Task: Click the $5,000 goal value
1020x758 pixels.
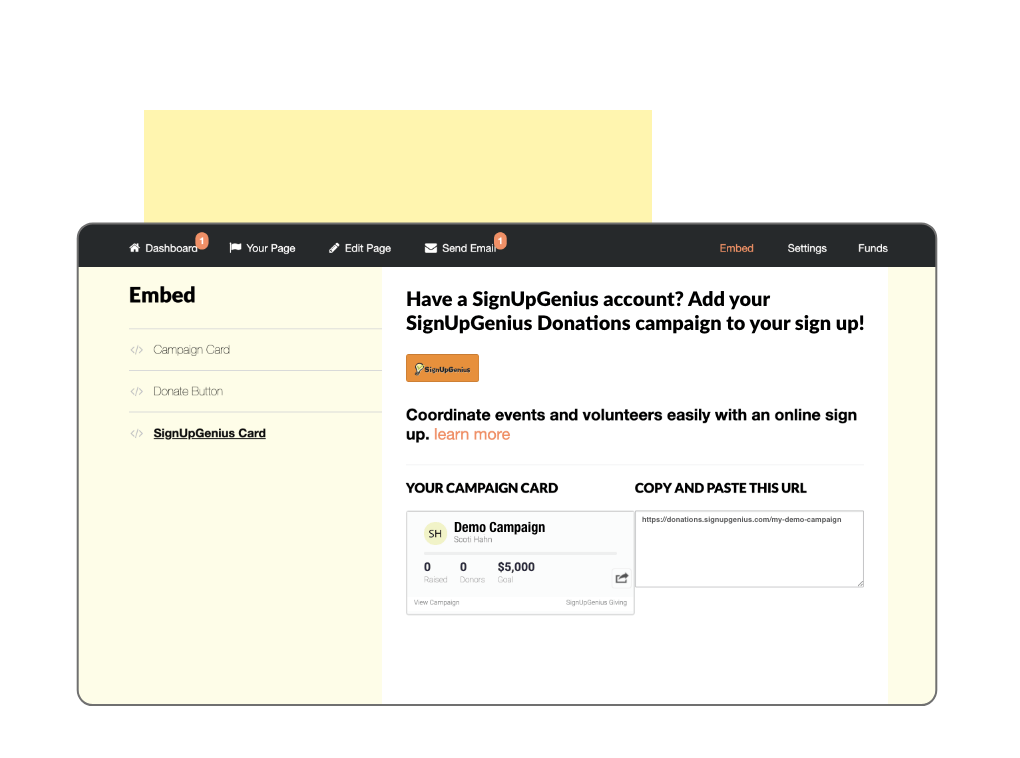Action: click(516, 567)
